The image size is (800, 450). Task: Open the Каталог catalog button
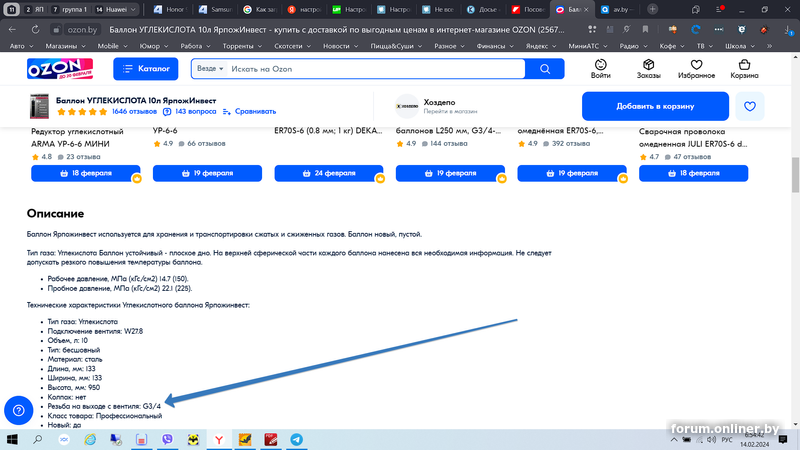pos(145,68)
